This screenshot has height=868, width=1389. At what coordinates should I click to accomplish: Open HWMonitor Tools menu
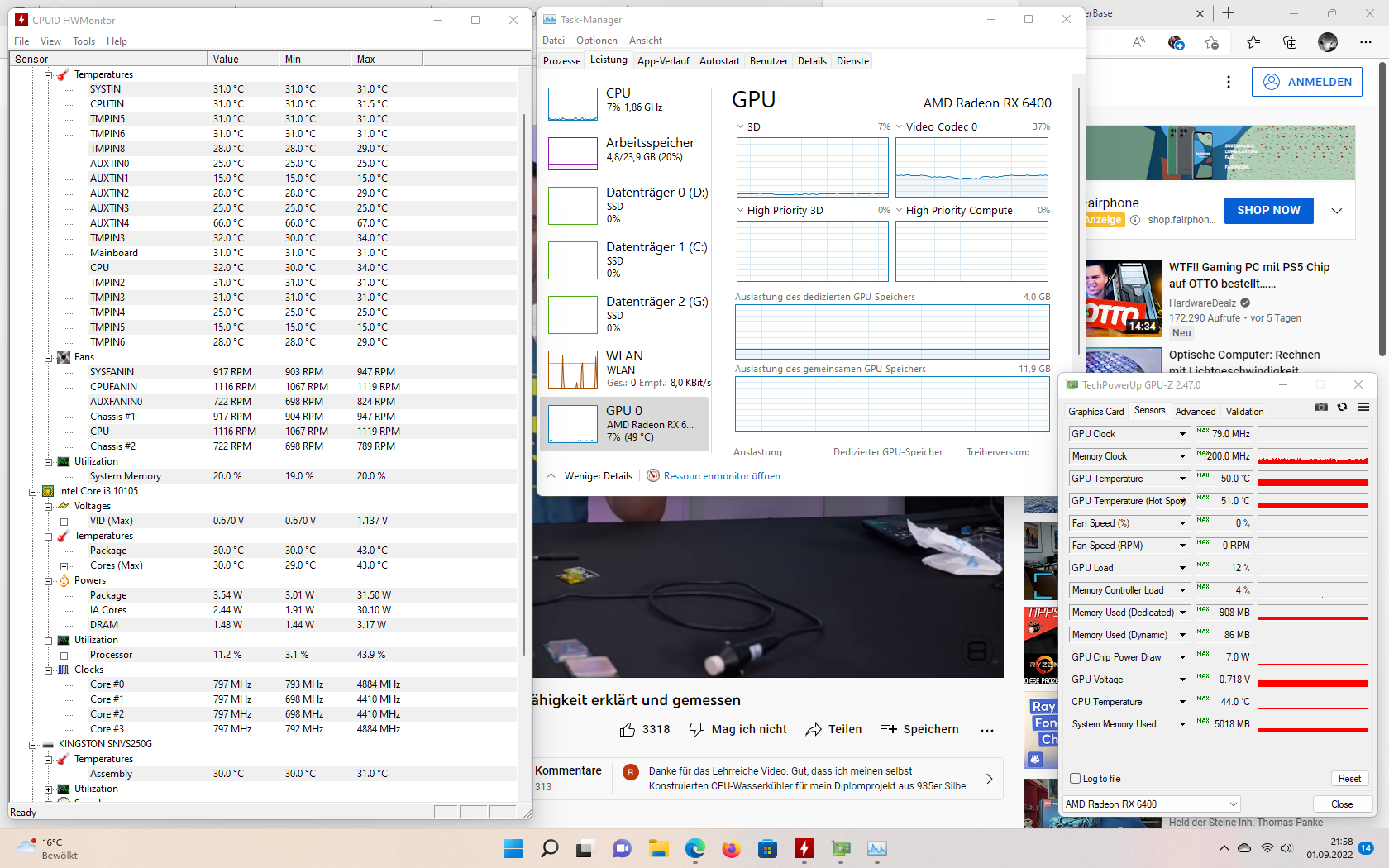click(84, 41)
